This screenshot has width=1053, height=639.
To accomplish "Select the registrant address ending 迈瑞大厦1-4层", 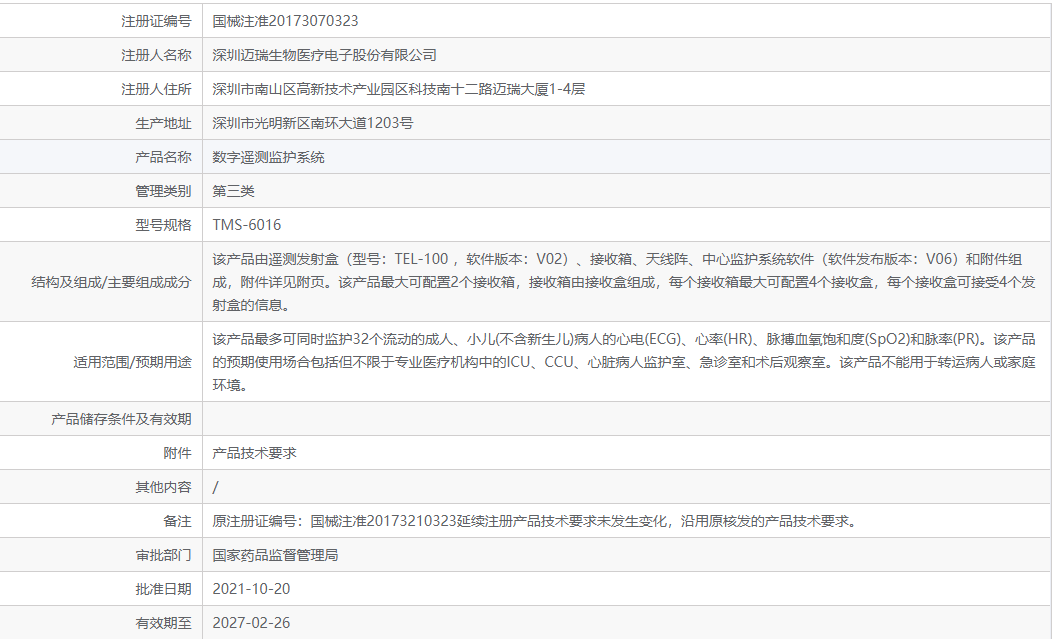I will (399, 89).
